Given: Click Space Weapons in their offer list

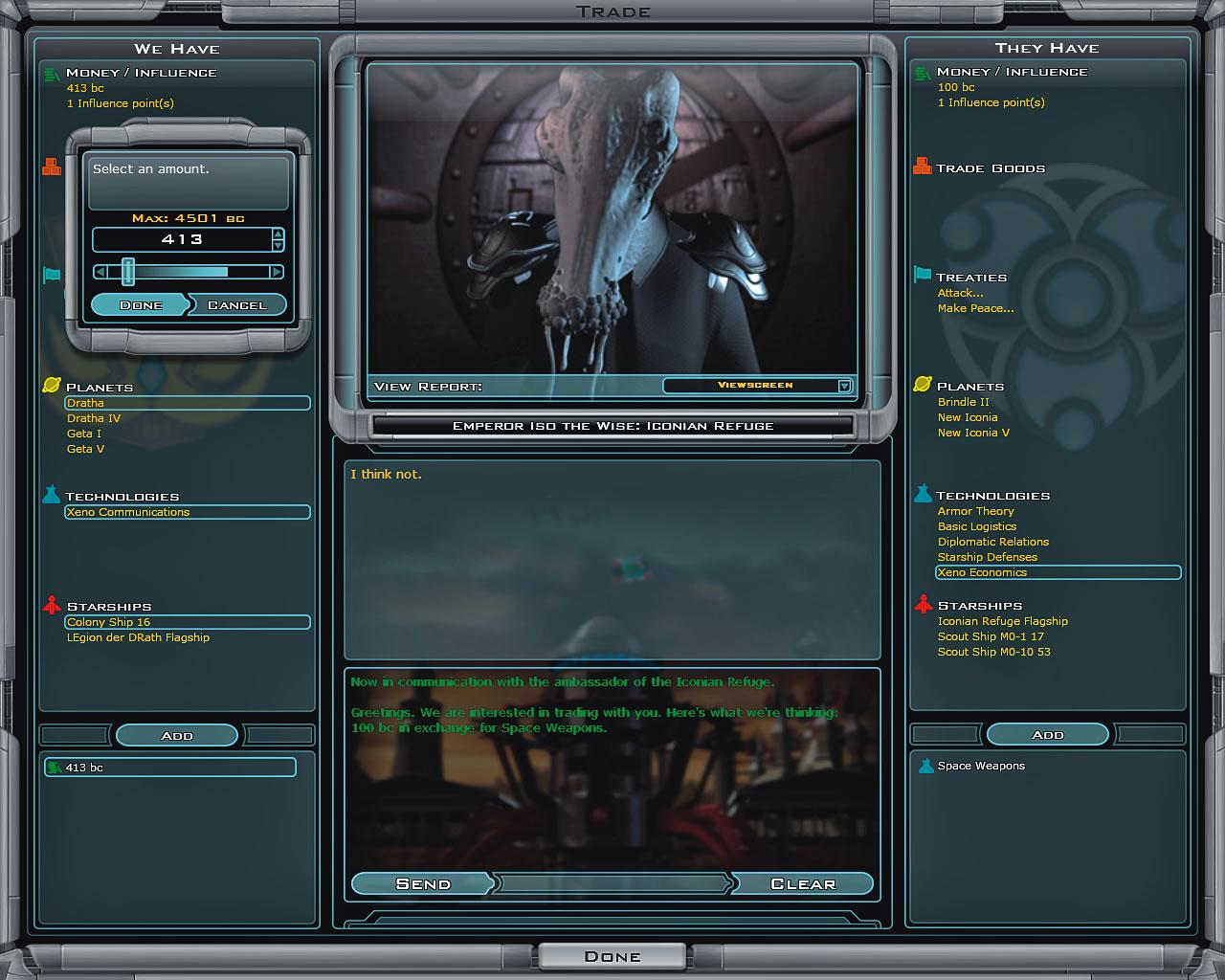Looking at the screenshot, I should click(981, 766).
